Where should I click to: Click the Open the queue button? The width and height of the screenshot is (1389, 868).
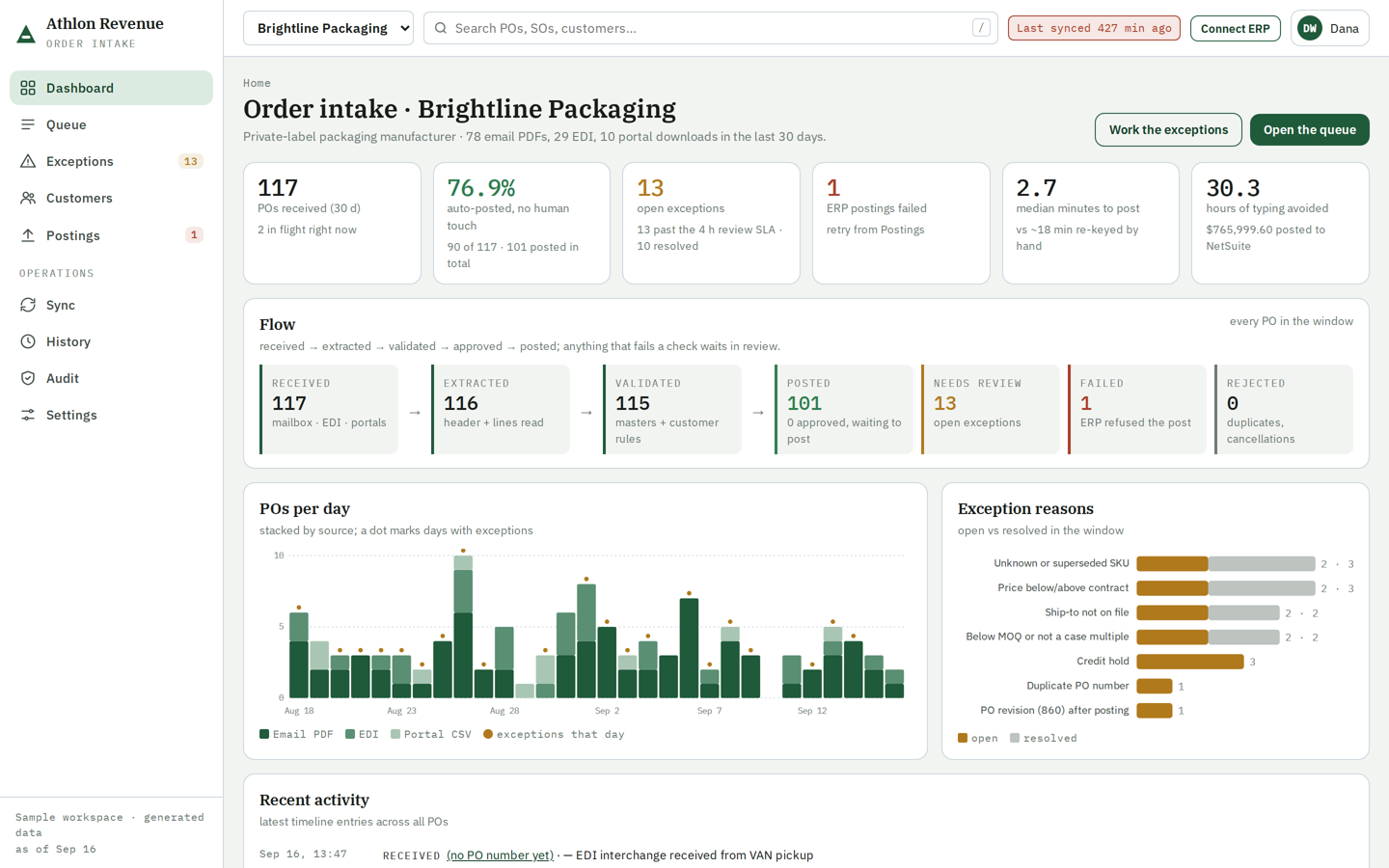1309,129
